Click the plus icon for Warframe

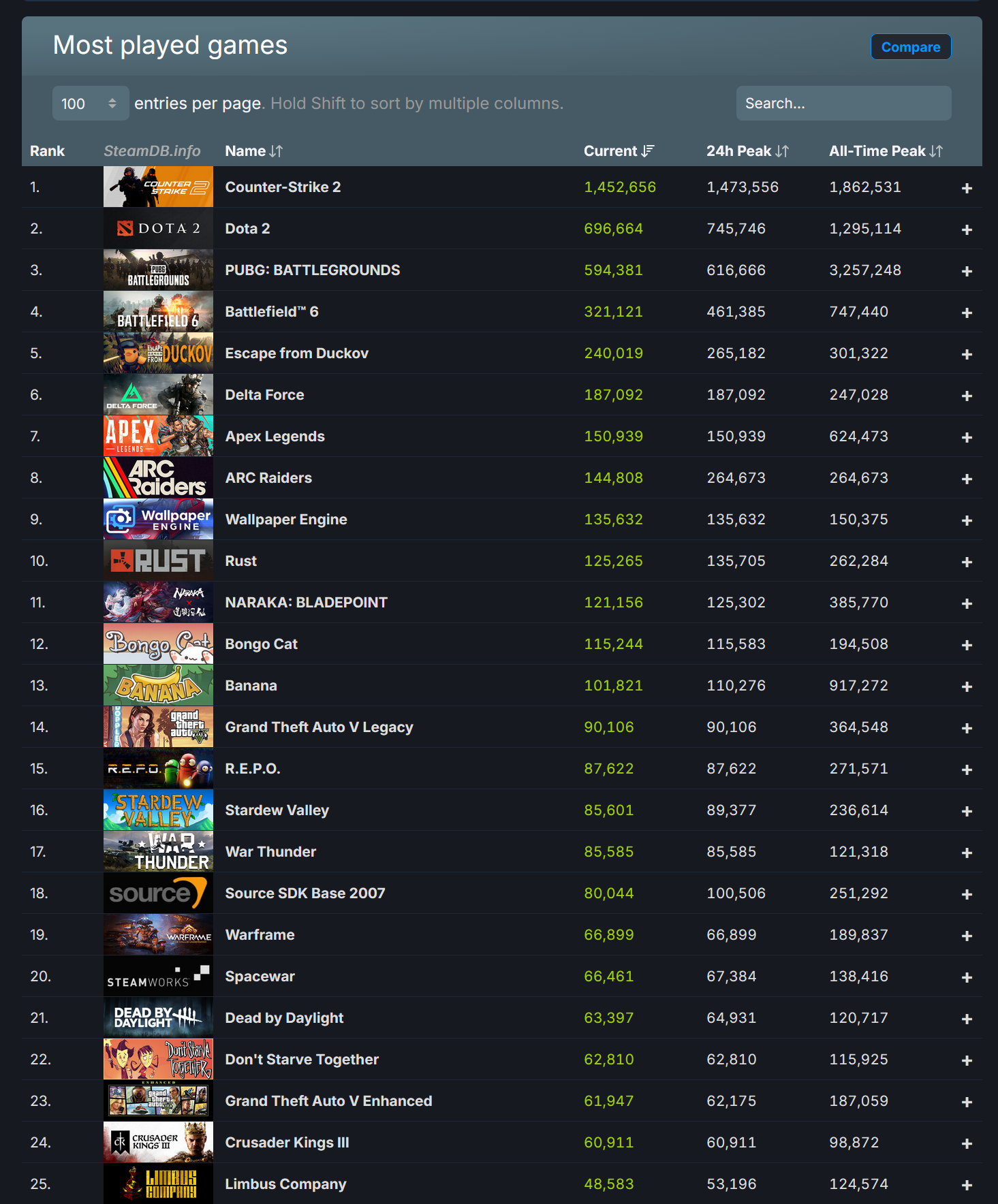click(967, 936)
